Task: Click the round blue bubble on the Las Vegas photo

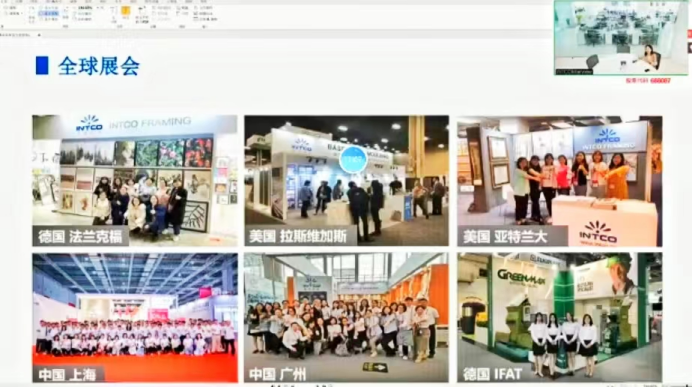Action: (x=353, y=159)
